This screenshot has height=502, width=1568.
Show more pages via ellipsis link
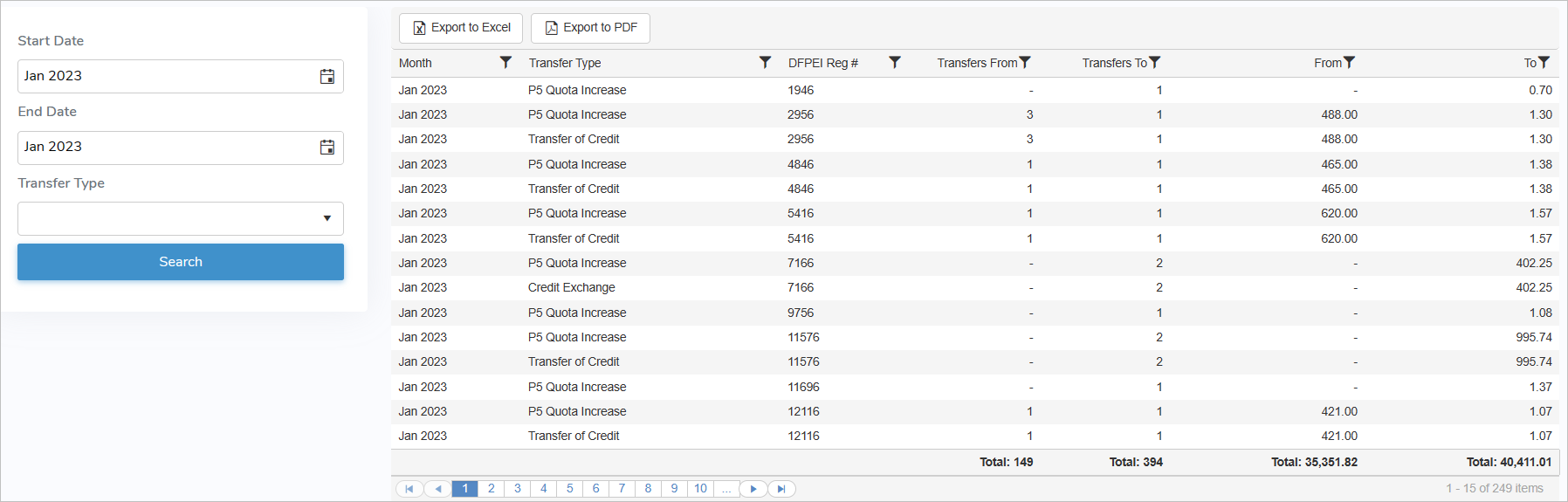[x=726, y=489]
